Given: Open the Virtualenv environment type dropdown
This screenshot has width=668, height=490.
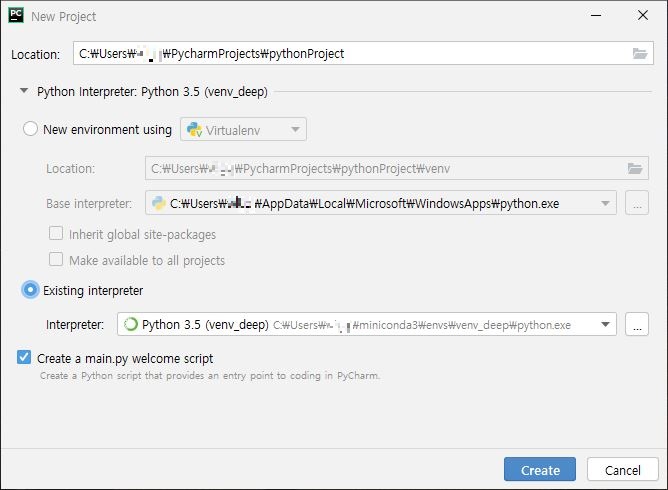Looking at the screenshot, I should 243,130.
